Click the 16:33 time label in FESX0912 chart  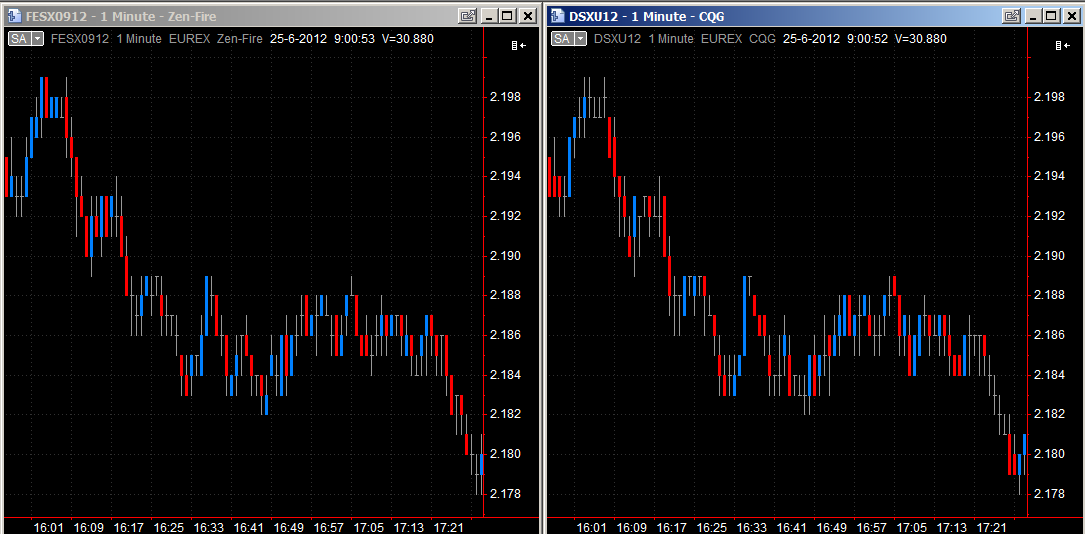[208, 527]
